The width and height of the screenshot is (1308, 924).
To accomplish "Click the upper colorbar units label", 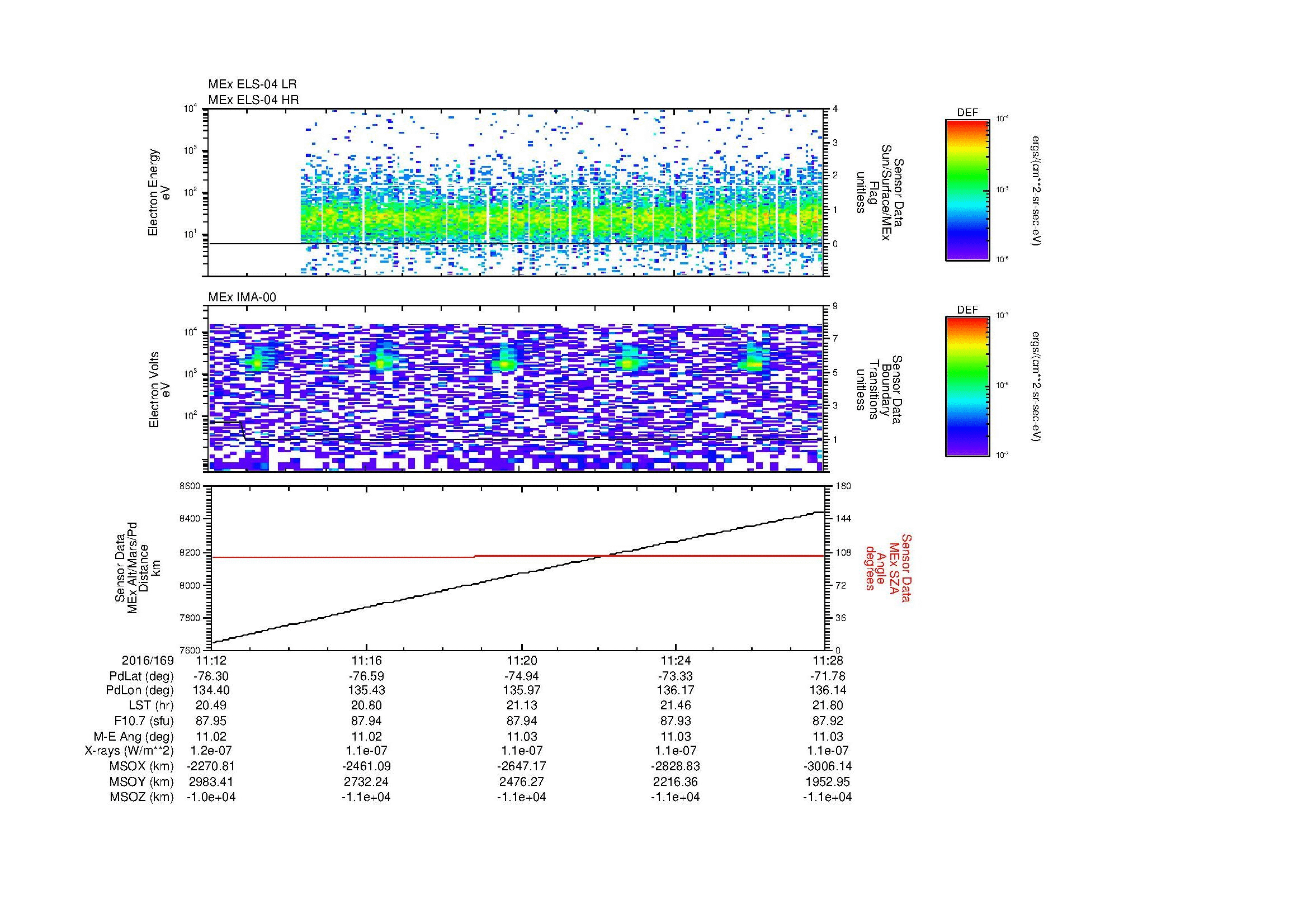I will point(1037,191).
